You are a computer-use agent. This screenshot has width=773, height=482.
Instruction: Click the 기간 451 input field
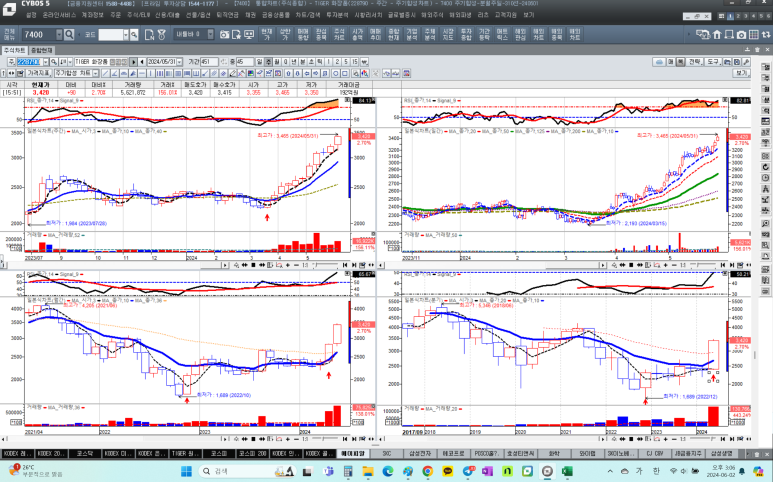click(209, 62)
